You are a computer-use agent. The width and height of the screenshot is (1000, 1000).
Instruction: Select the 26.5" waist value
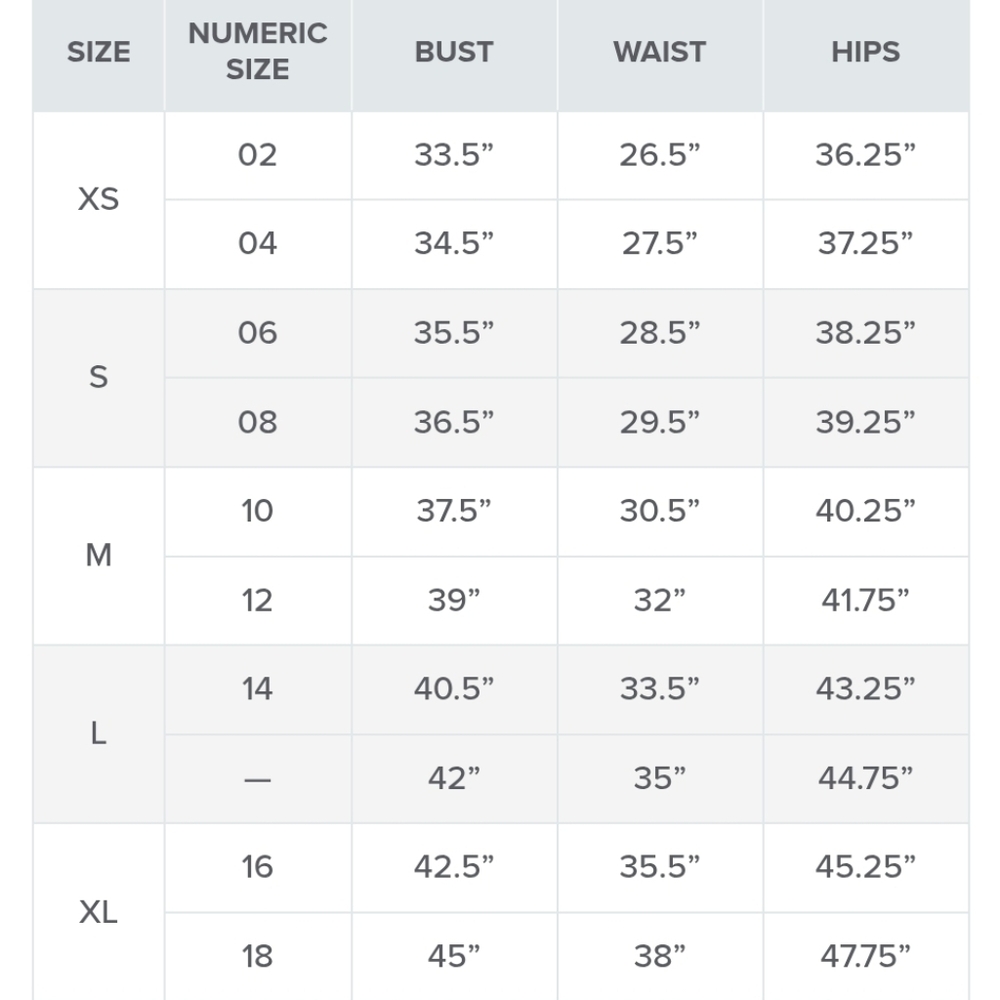click(x=659, y=155)
